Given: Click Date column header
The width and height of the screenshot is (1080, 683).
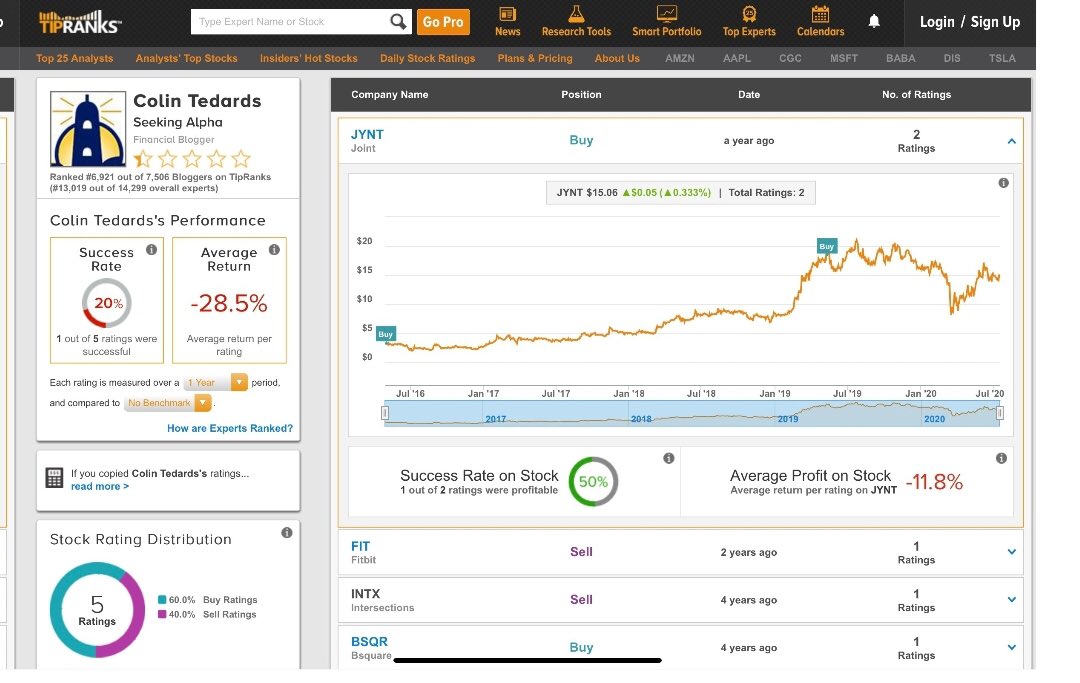Looking at the screenshot, I should pos(749,94).
